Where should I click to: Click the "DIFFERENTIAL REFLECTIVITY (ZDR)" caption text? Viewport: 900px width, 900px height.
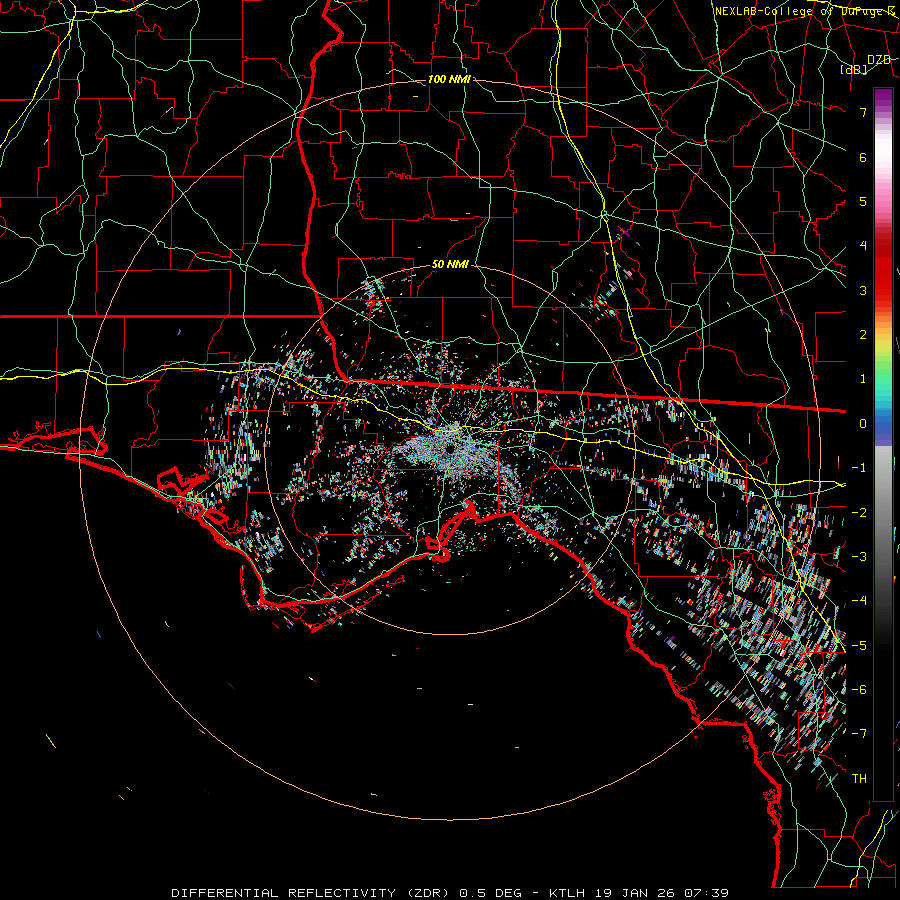311,893
